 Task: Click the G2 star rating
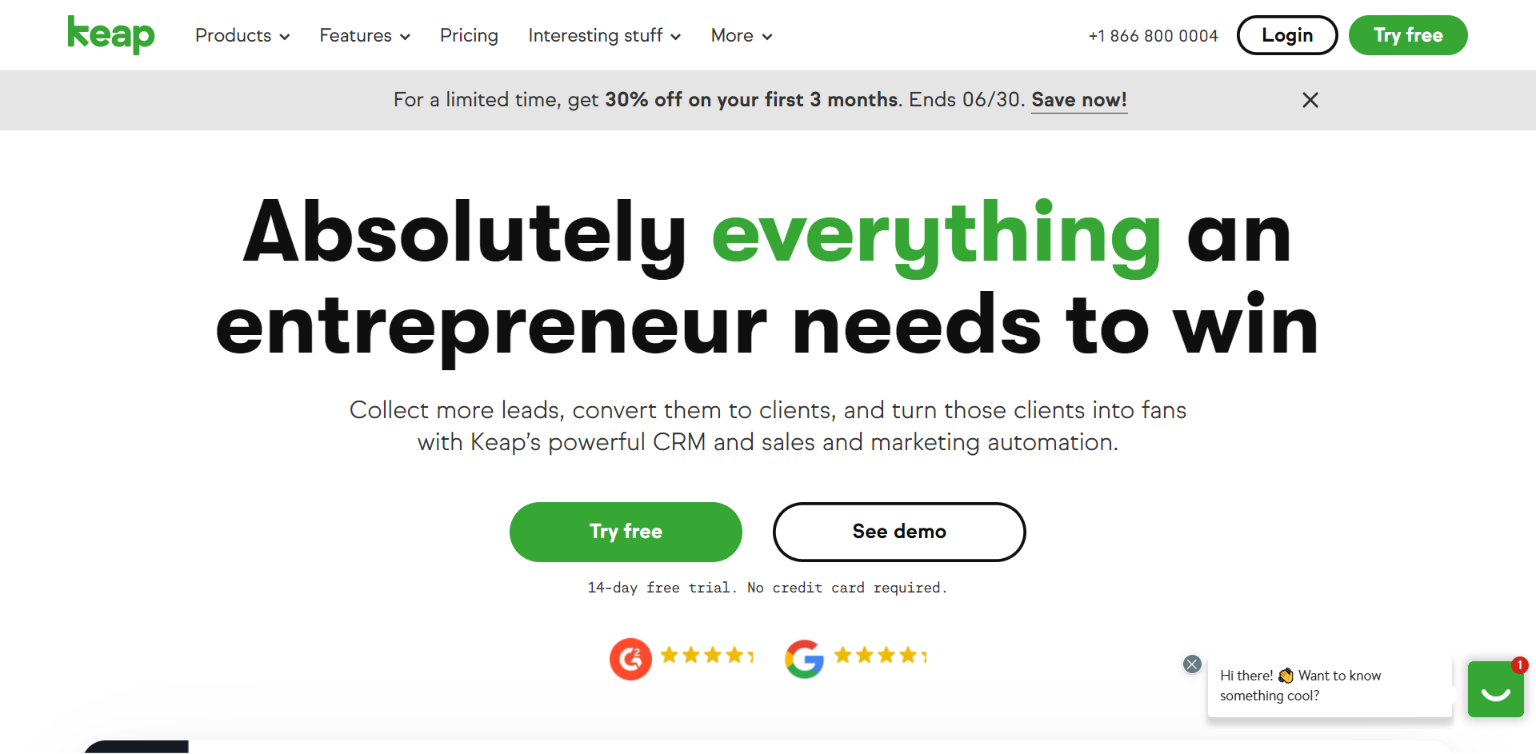coord(706,656)
